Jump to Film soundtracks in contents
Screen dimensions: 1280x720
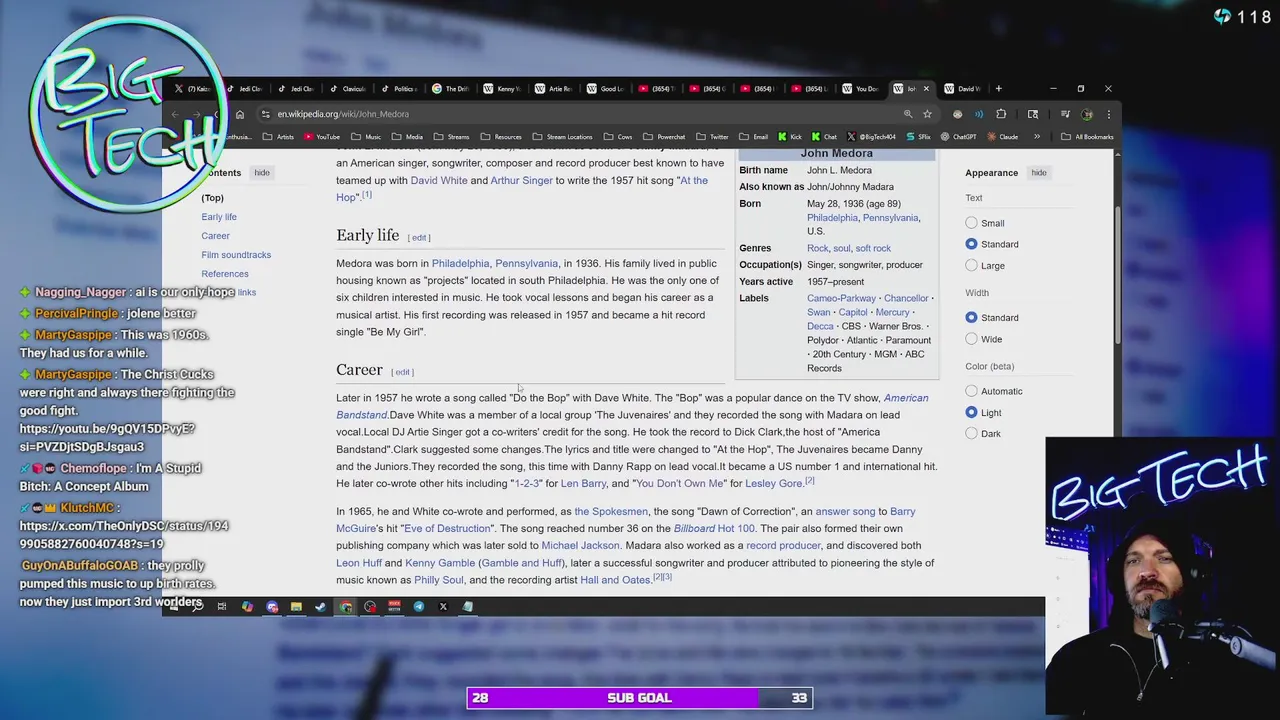[236, 255]
